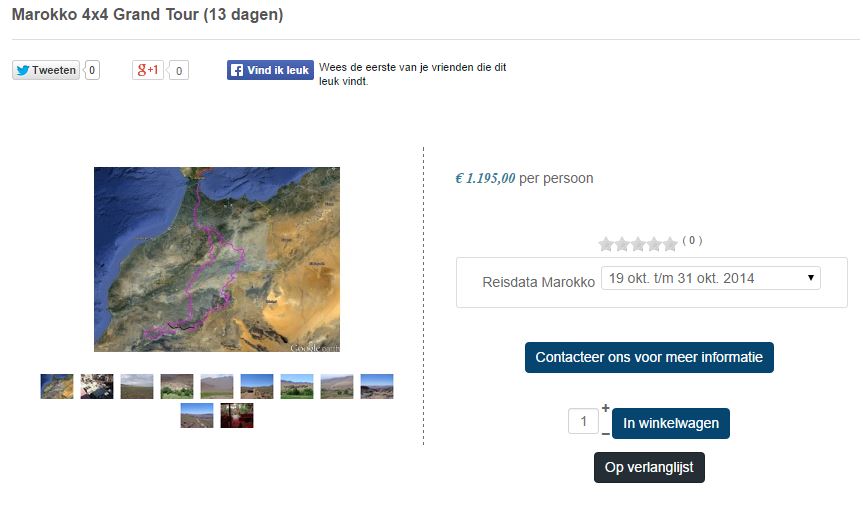Decrease quantity with the minus icon
The width and height of the screenshot is (863, 514).
[605, 434]
